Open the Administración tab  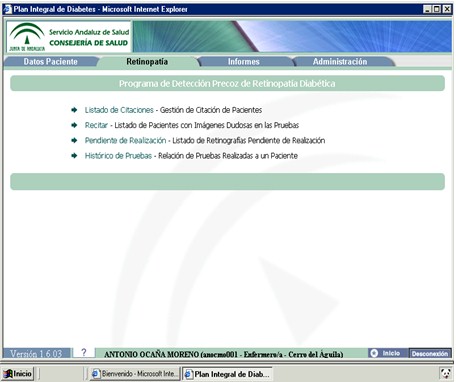pyautogui.click(x=340, y=62)
